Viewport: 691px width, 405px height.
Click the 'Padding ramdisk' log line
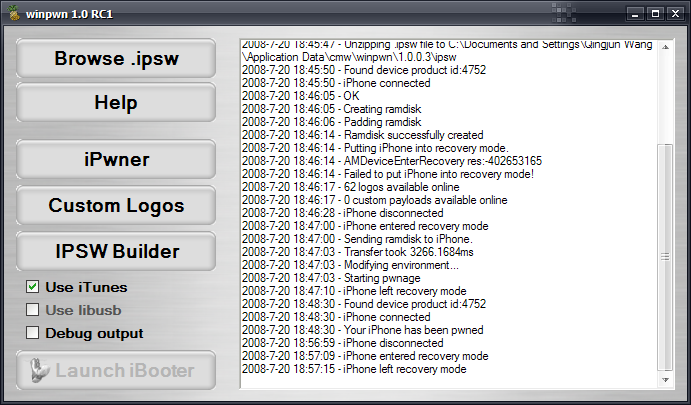click(332, 122)
